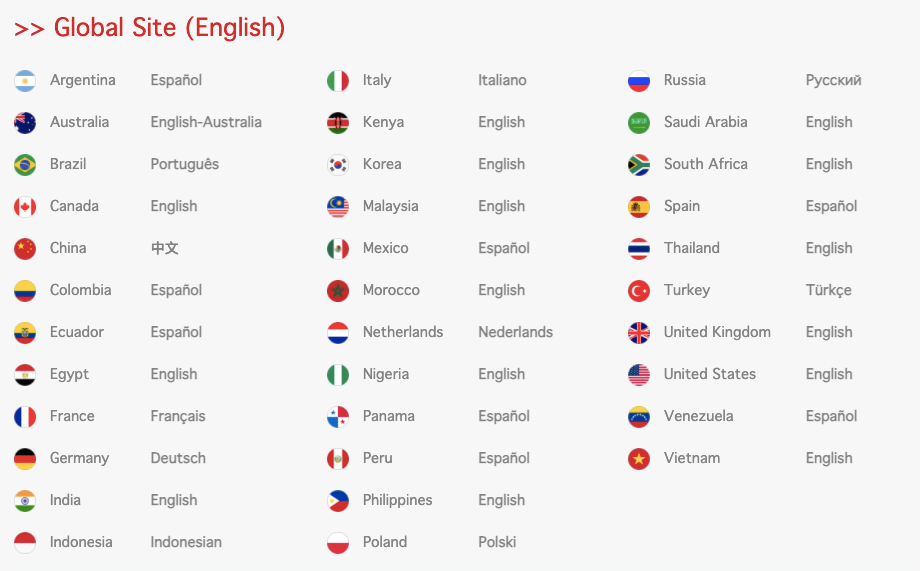920x571 pixels.
Task: Click the Brazil flag icon
Action: [25, 165]
